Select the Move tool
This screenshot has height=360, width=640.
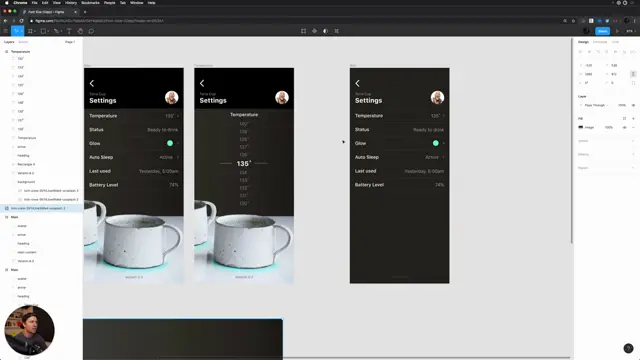click(16, 31)
